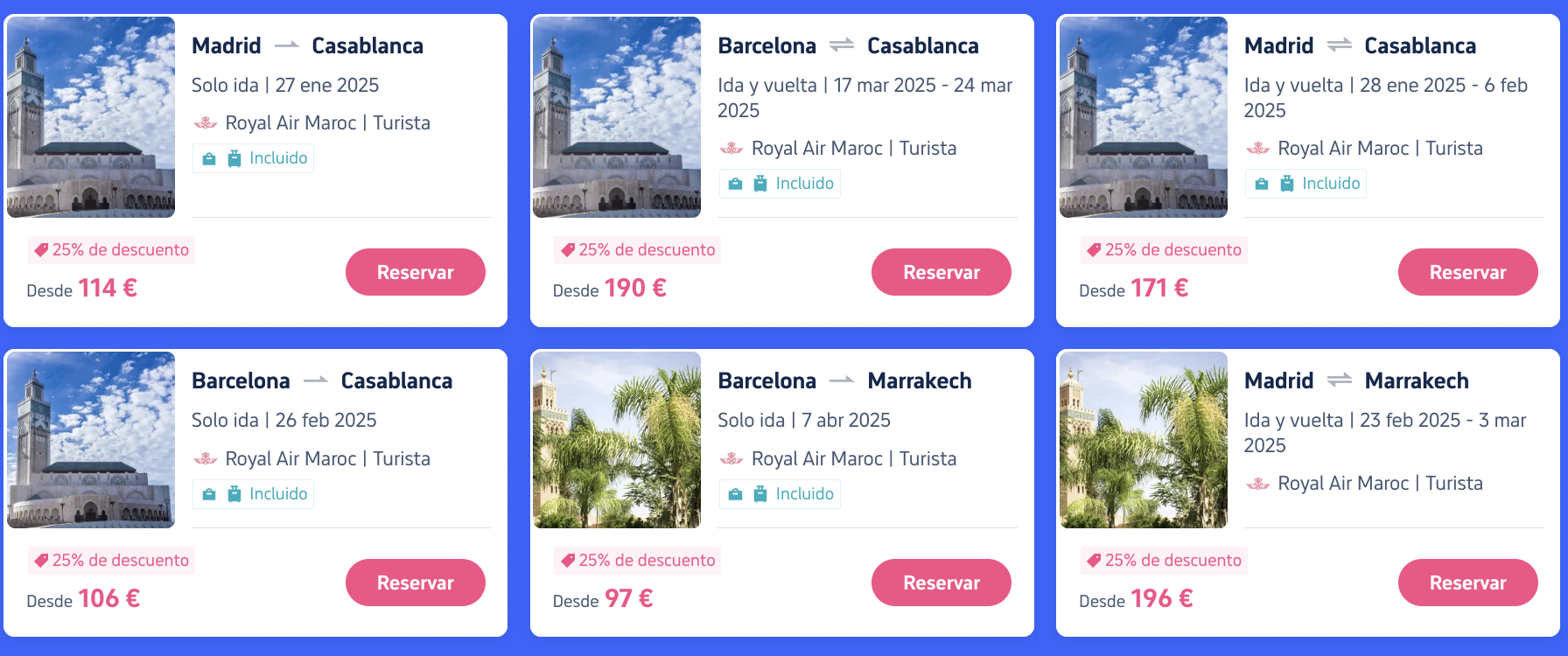Image resolution: width=1568 pixels, height=656 pixels.
Task: Book the Madrid–Marrakech 196 € round trip
Action: coord(1467,583)
